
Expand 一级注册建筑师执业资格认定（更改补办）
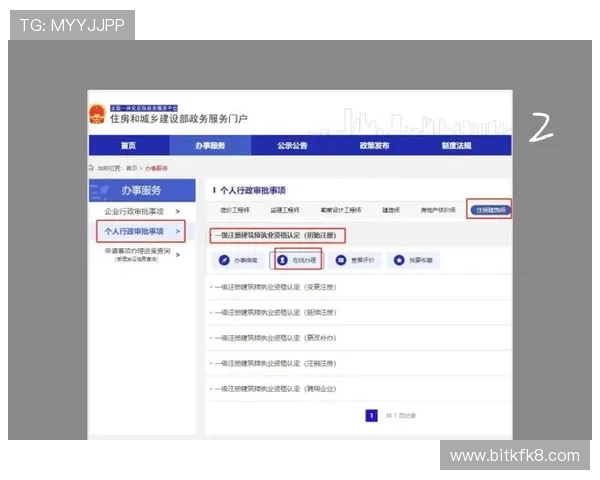coord(275,338)
